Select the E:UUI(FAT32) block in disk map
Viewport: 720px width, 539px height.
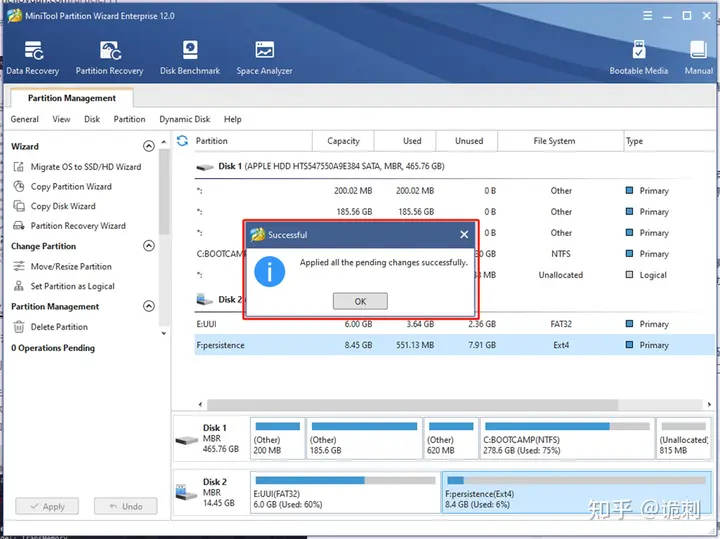tap(345, 493)
